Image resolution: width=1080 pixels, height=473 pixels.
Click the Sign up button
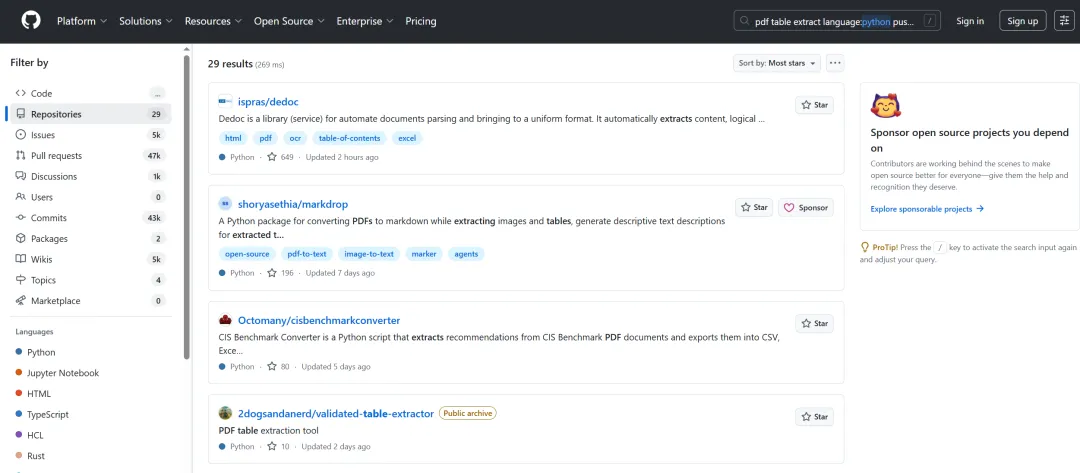(1022, 21)
